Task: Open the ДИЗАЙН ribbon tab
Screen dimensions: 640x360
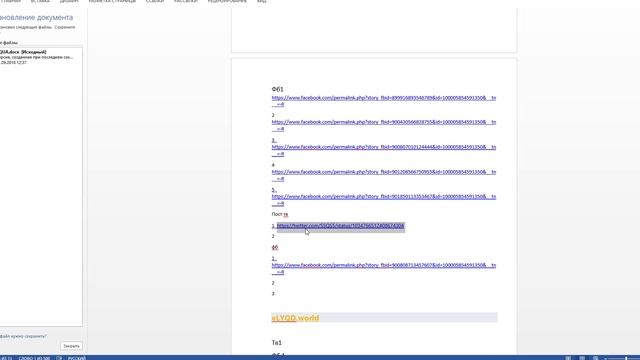Action: point(69,1)
